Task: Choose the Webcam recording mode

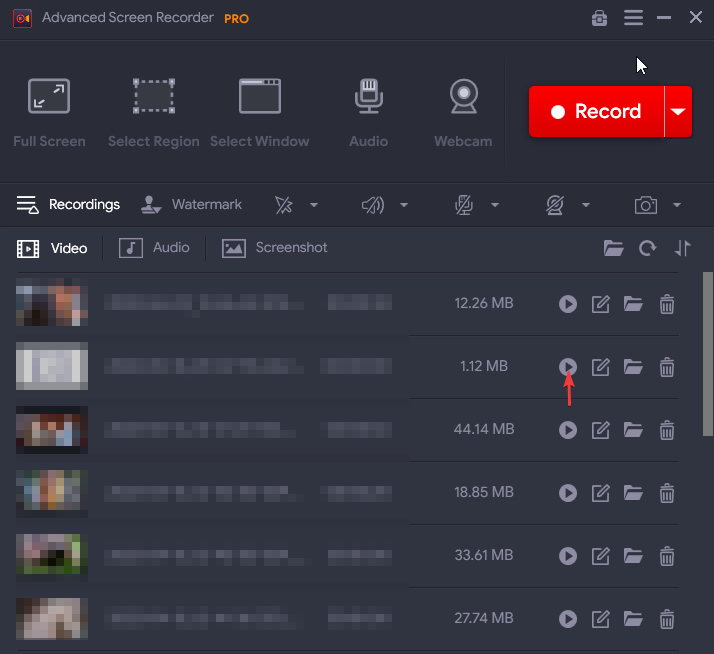Action: click(462, 112)
